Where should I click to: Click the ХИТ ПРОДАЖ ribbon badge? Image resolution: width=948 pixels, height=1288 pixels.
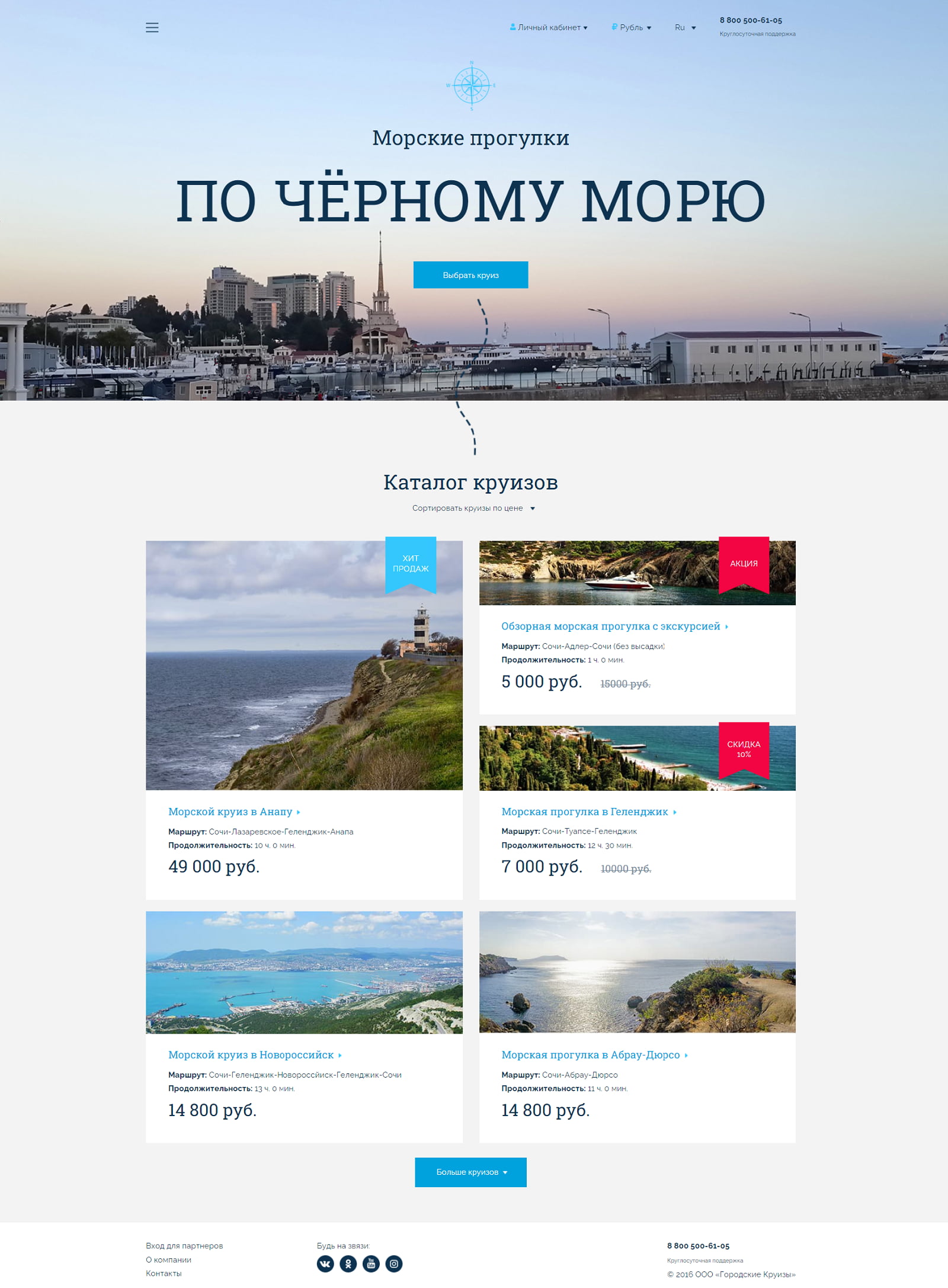pos(411,565)
